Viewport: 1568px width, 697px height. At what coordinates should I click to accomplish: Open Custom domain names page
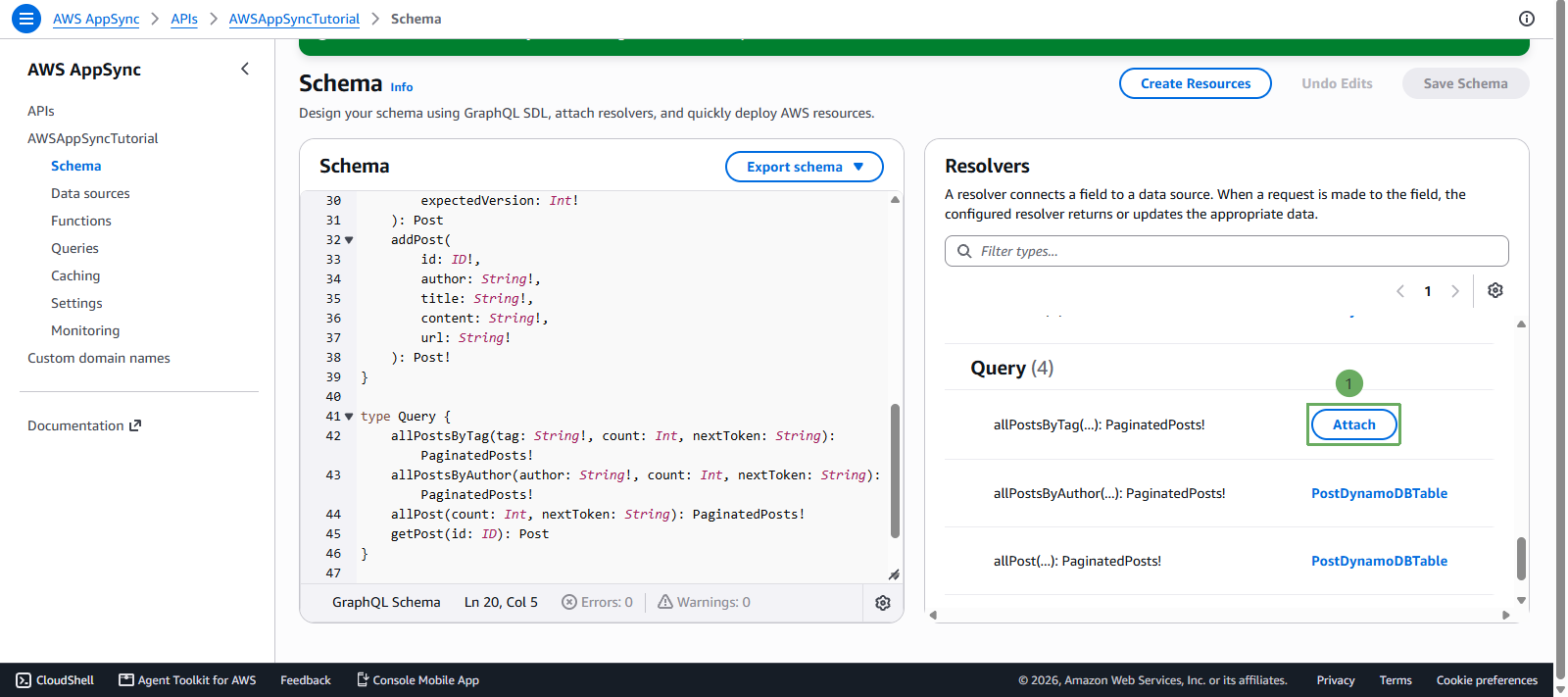99,358
